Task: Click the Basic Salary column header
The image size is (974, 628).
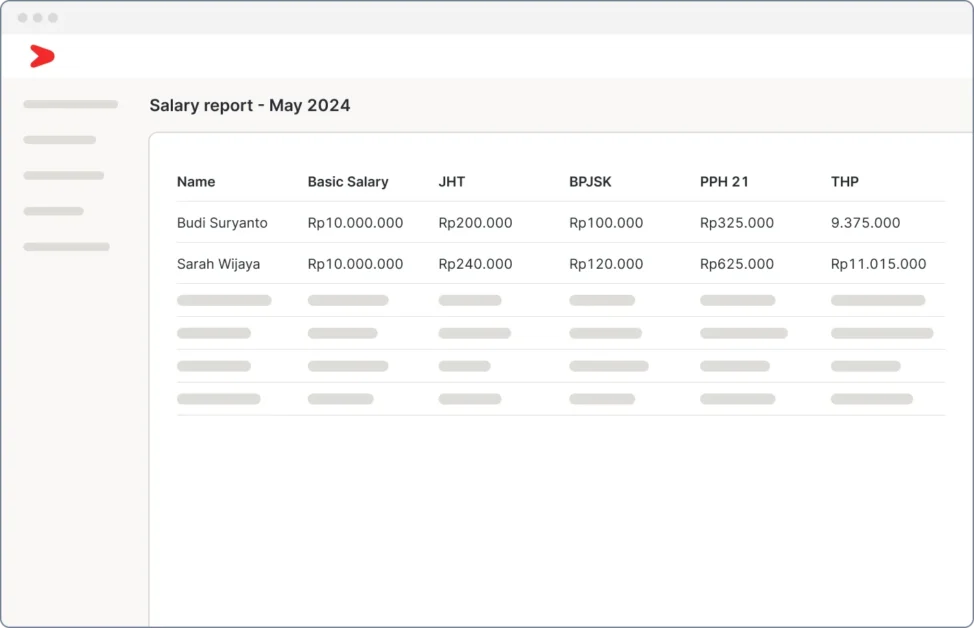Action: [x=347, y=182]
